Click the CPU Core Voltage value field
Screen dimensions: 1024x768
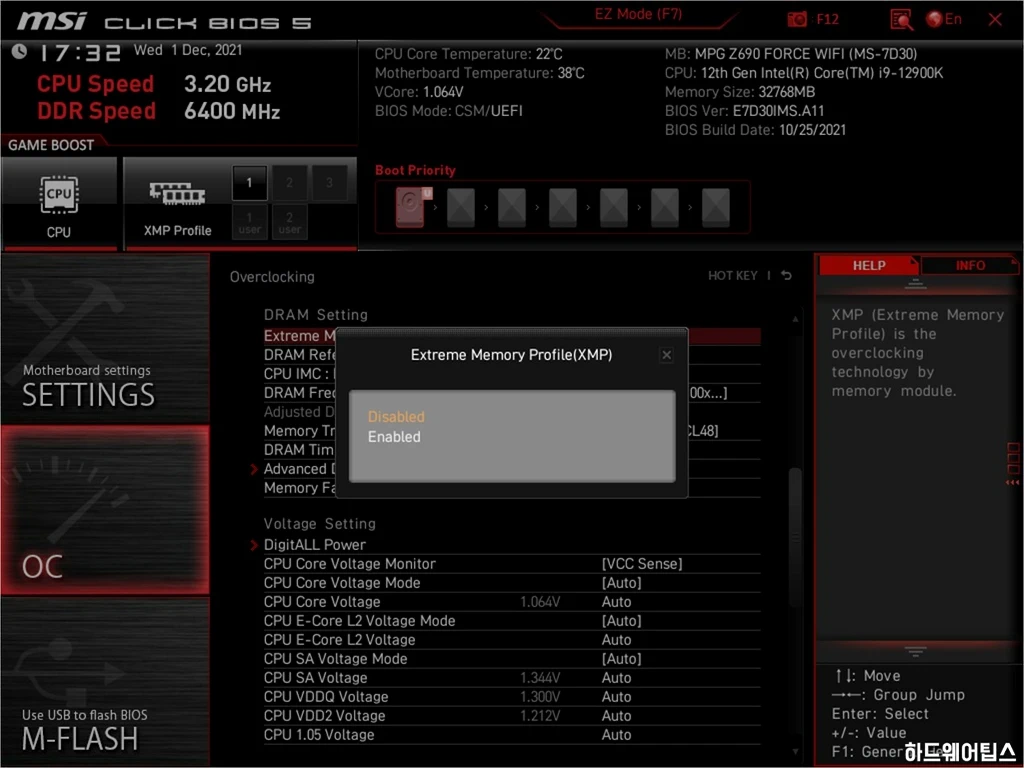(x=617, y=602)
